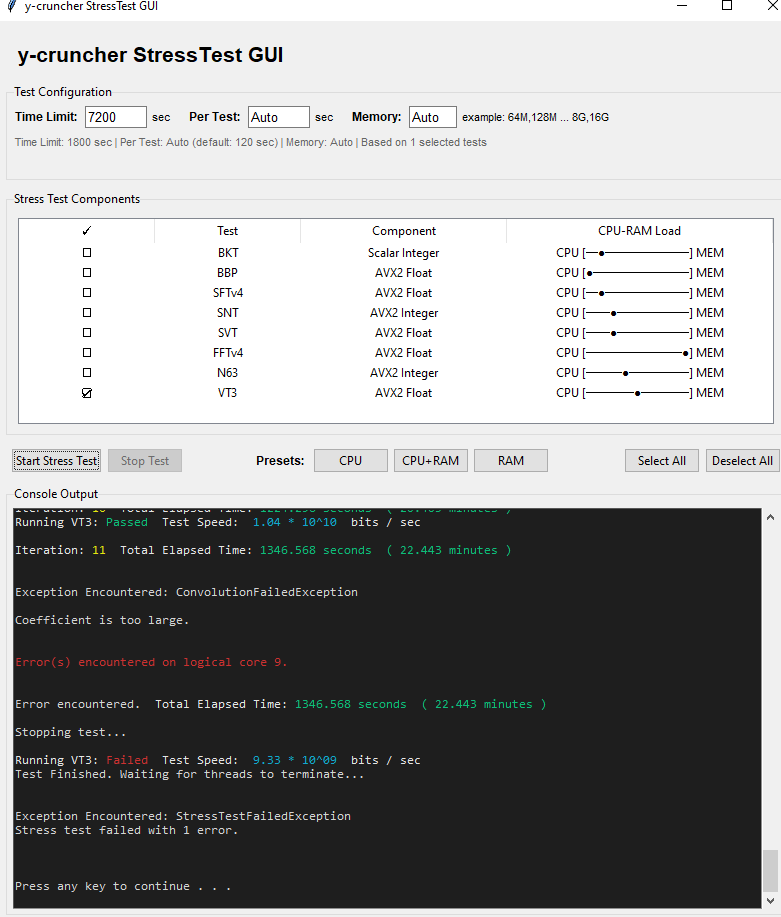Click the console scrollbar thumb
This screenshot has width=781, height=917.
point(770,871)
